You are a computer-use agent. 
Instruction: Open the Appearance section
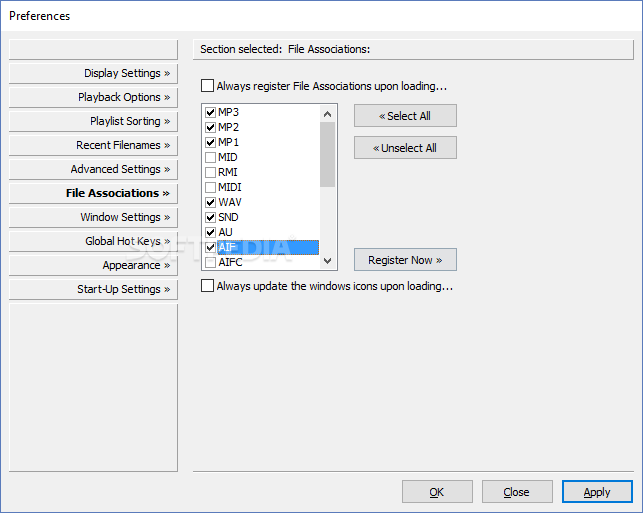pyautogui.click(x=93, y=265)
